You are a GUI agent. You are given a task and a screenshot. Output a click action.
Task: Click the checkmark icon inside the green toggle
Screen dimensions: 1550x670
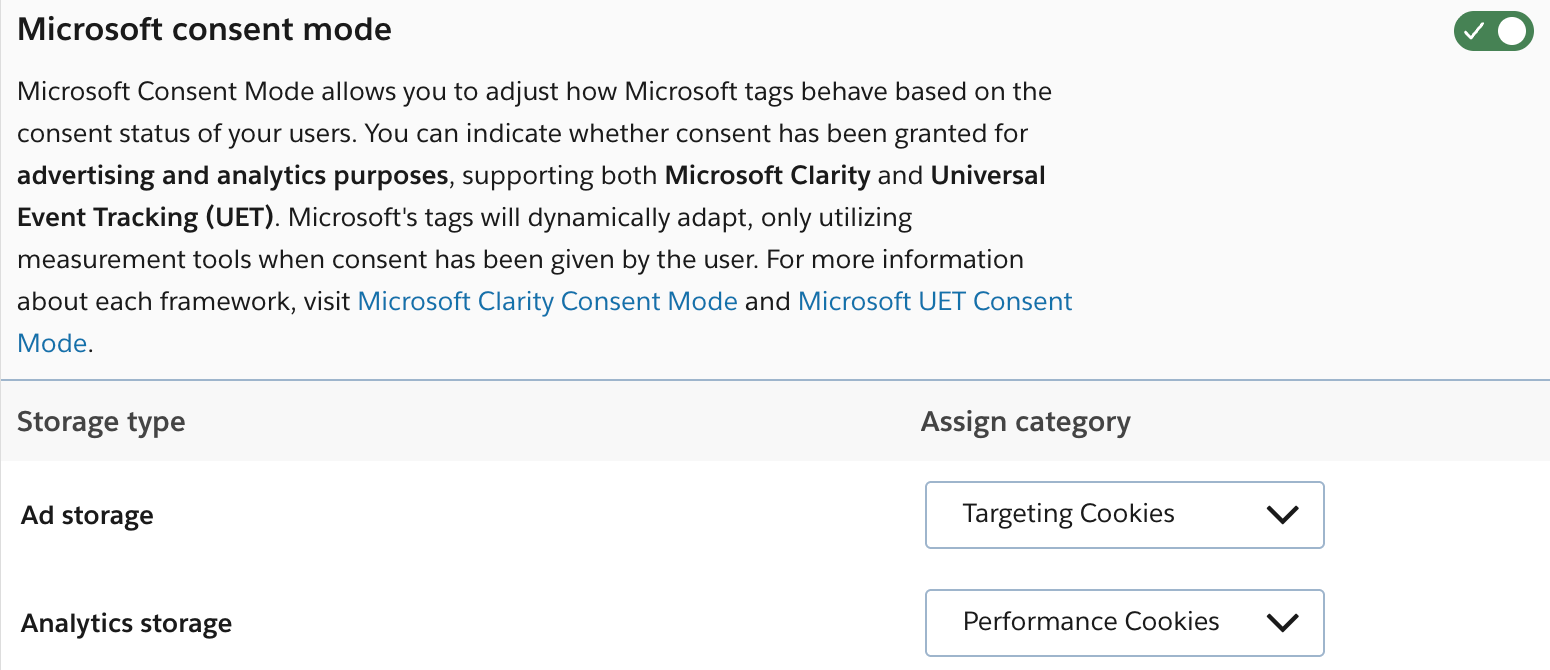point(1472,31)
